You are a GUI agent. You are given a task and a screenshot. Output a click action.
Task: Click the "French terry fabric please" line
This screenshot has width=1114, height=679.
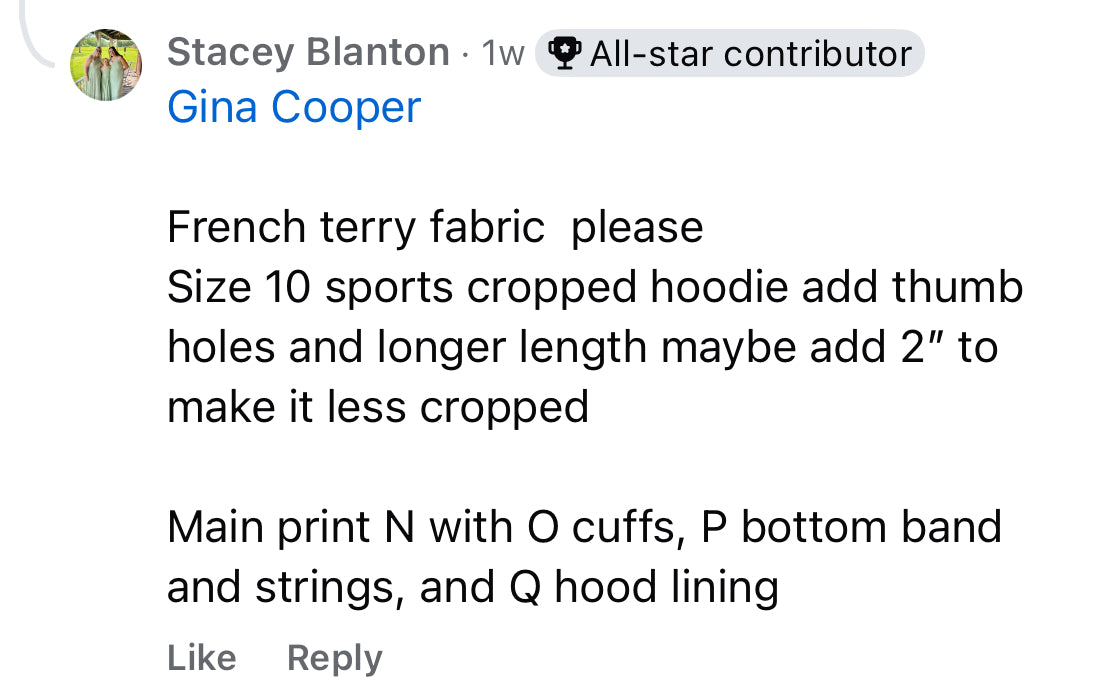click(x=435, y=227)
